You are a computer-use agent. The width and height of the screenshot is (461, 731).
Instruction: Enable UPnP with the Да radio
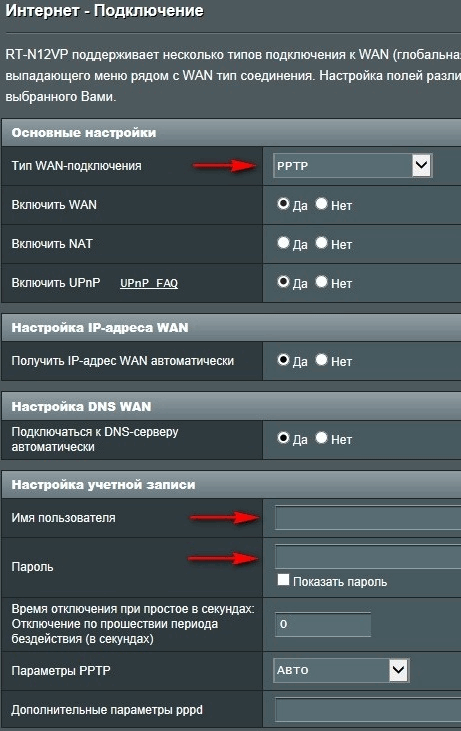tap(283, 282)
